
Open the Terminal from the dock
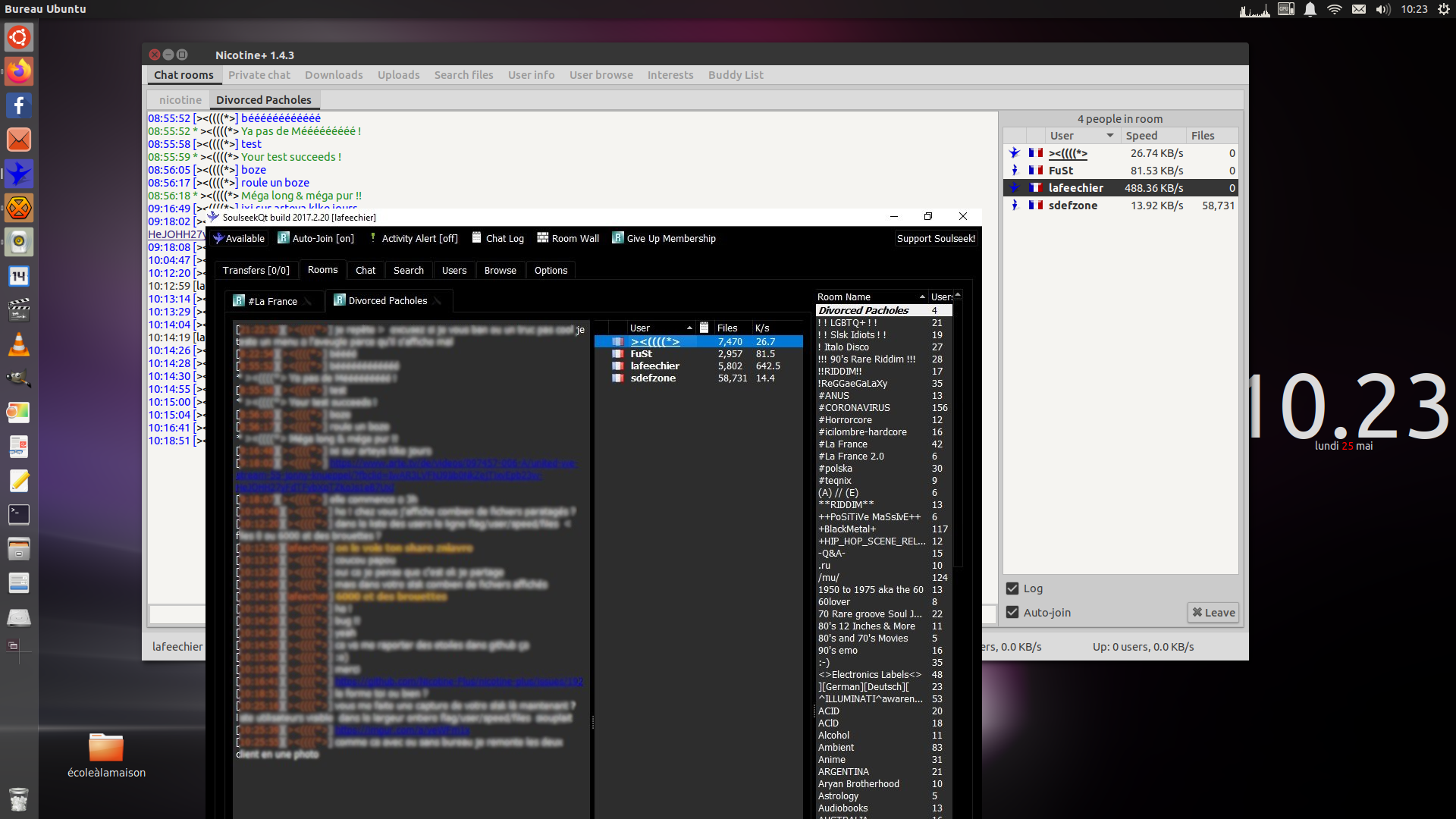click(x=19, y=514)
